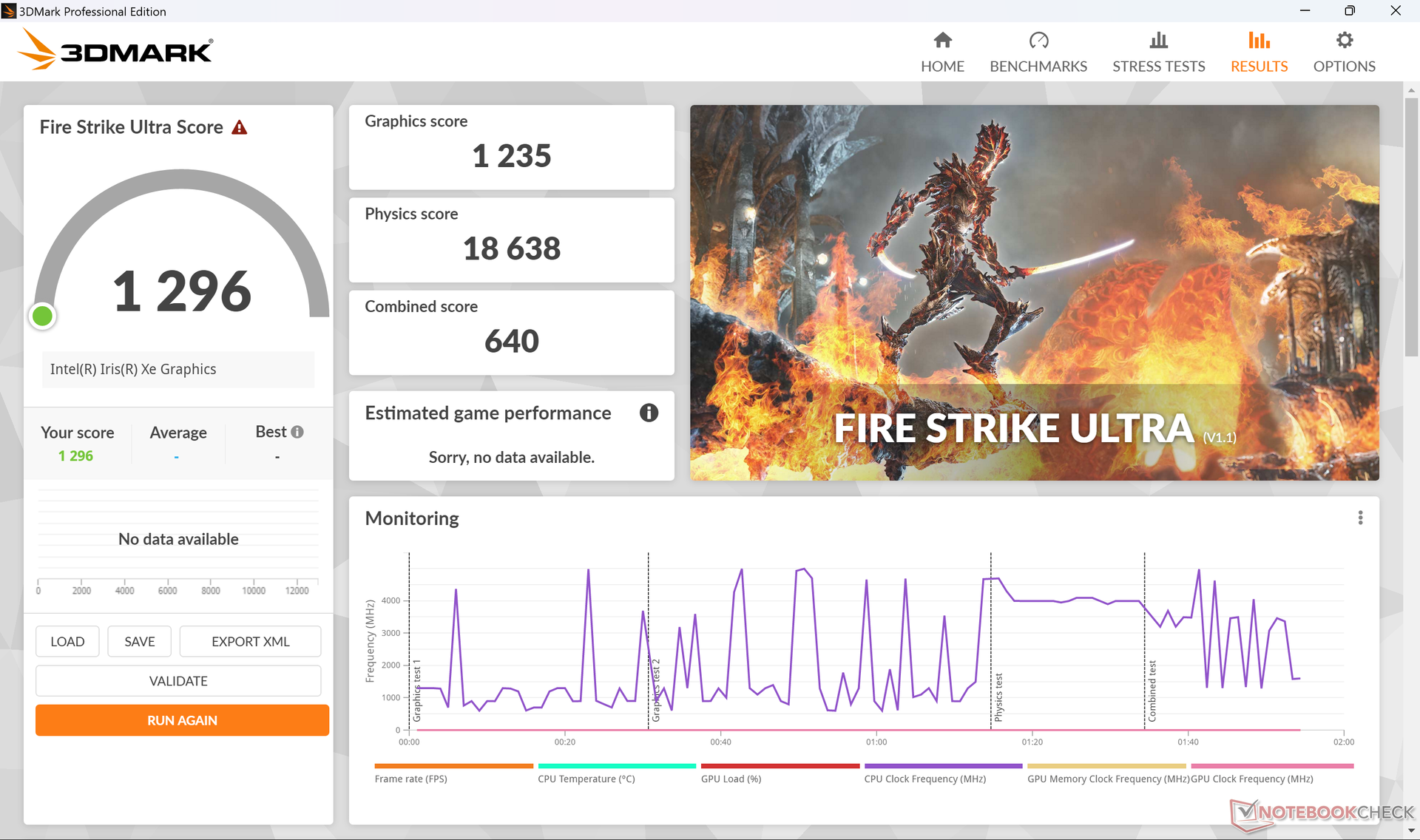The height and width of the screenshot is (840, 1420).
Task: Click the red warning triangle beside score
Action: (x=239, y=128)
